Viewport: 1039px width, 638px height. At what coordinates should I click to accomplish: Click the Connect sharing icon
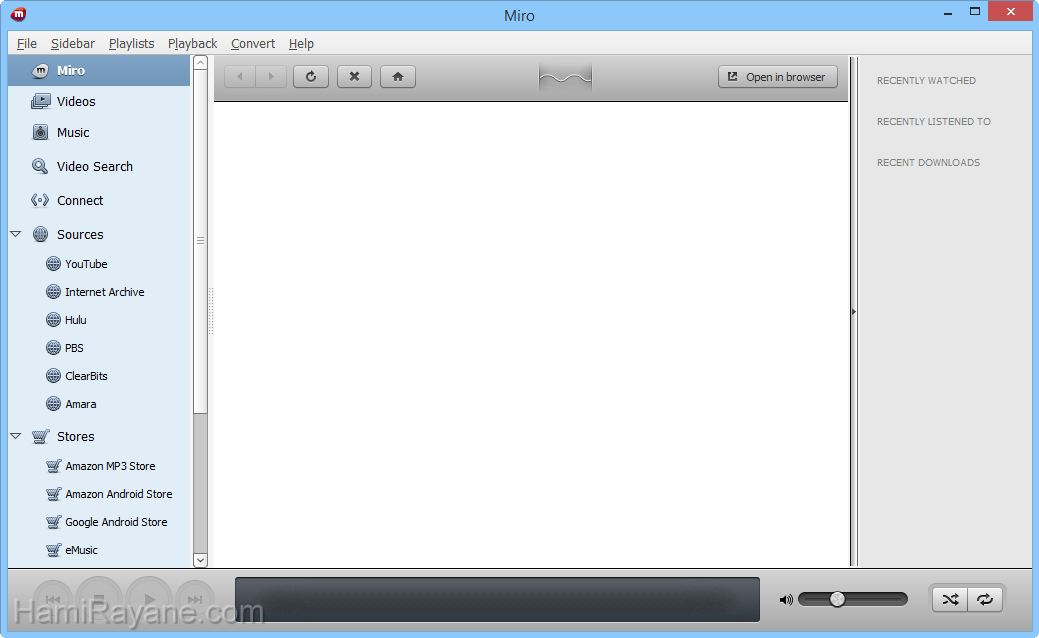coord(40,200)
